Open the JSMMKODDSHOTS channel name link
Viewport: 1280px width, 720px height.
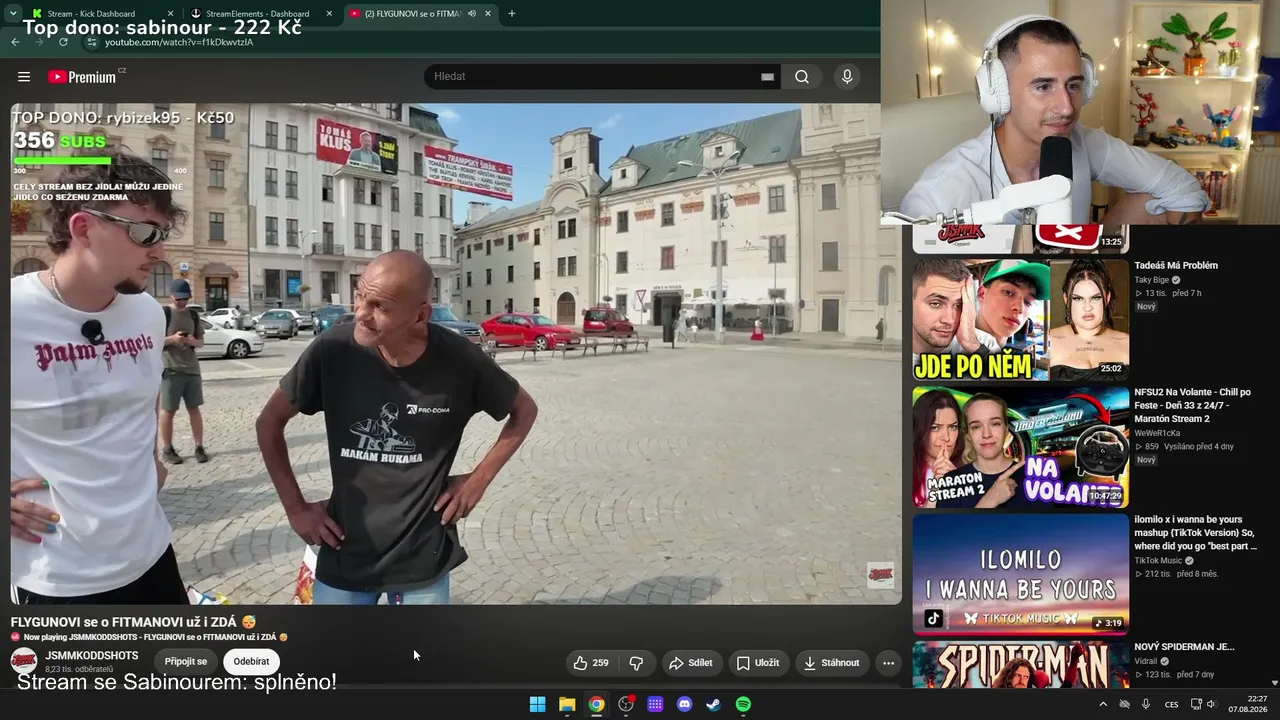click(x=92, y=656)
